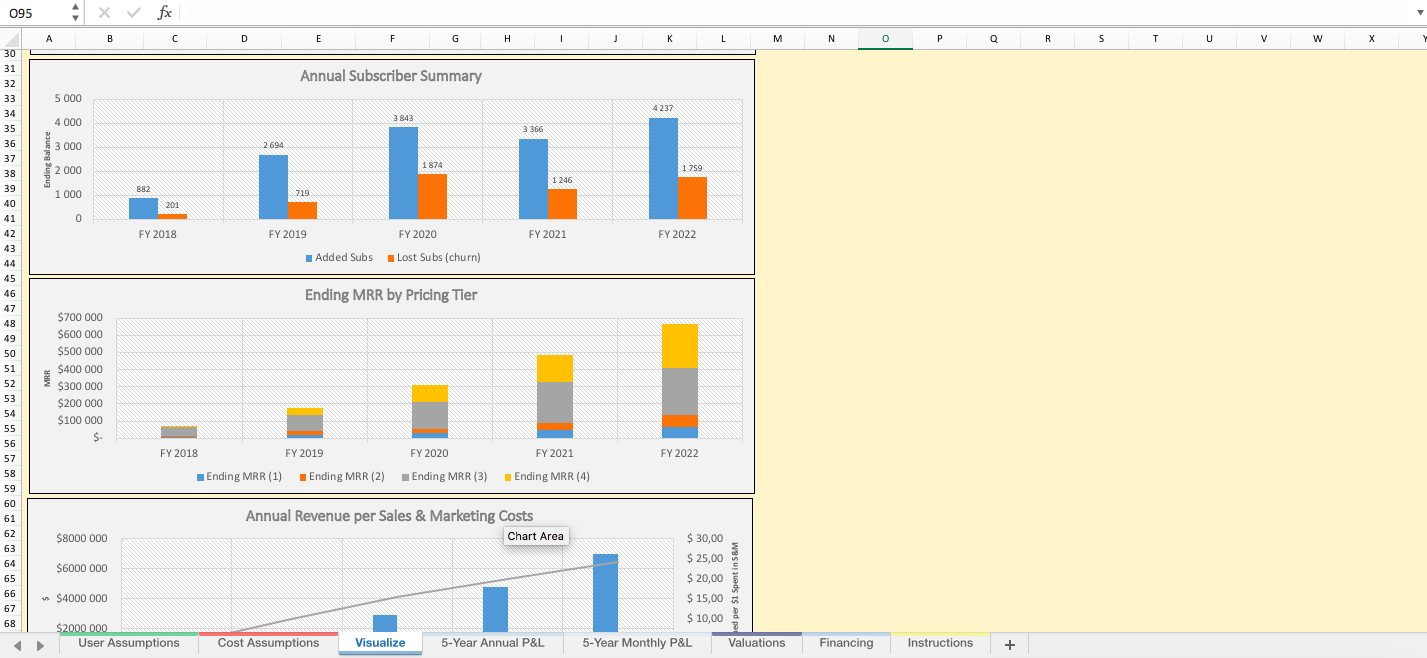Select column A header
Screen dimensions: 1427x658
[x=49, y=38]
